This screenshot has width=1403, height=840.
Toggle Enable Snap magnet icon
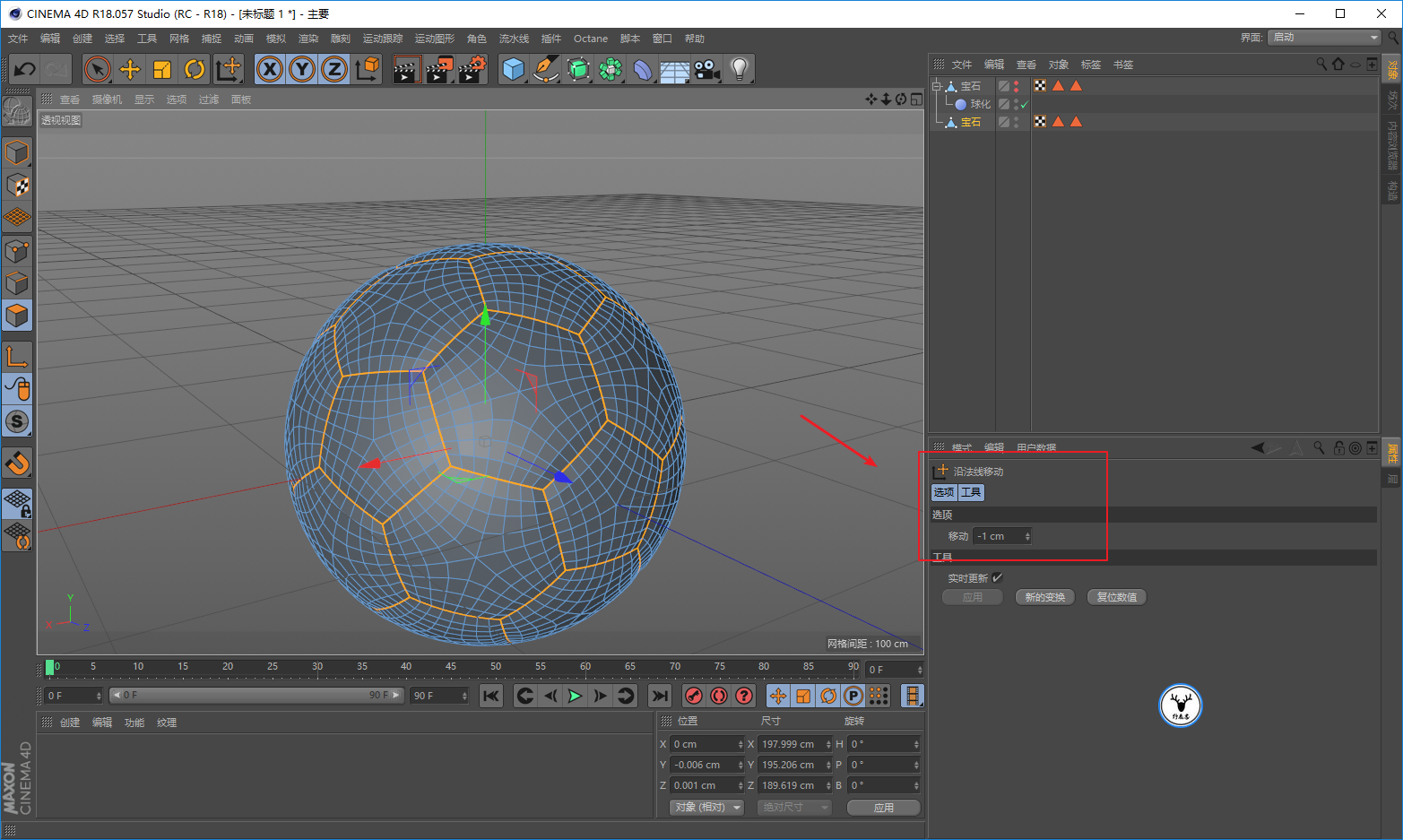click(x=17, y=463)
